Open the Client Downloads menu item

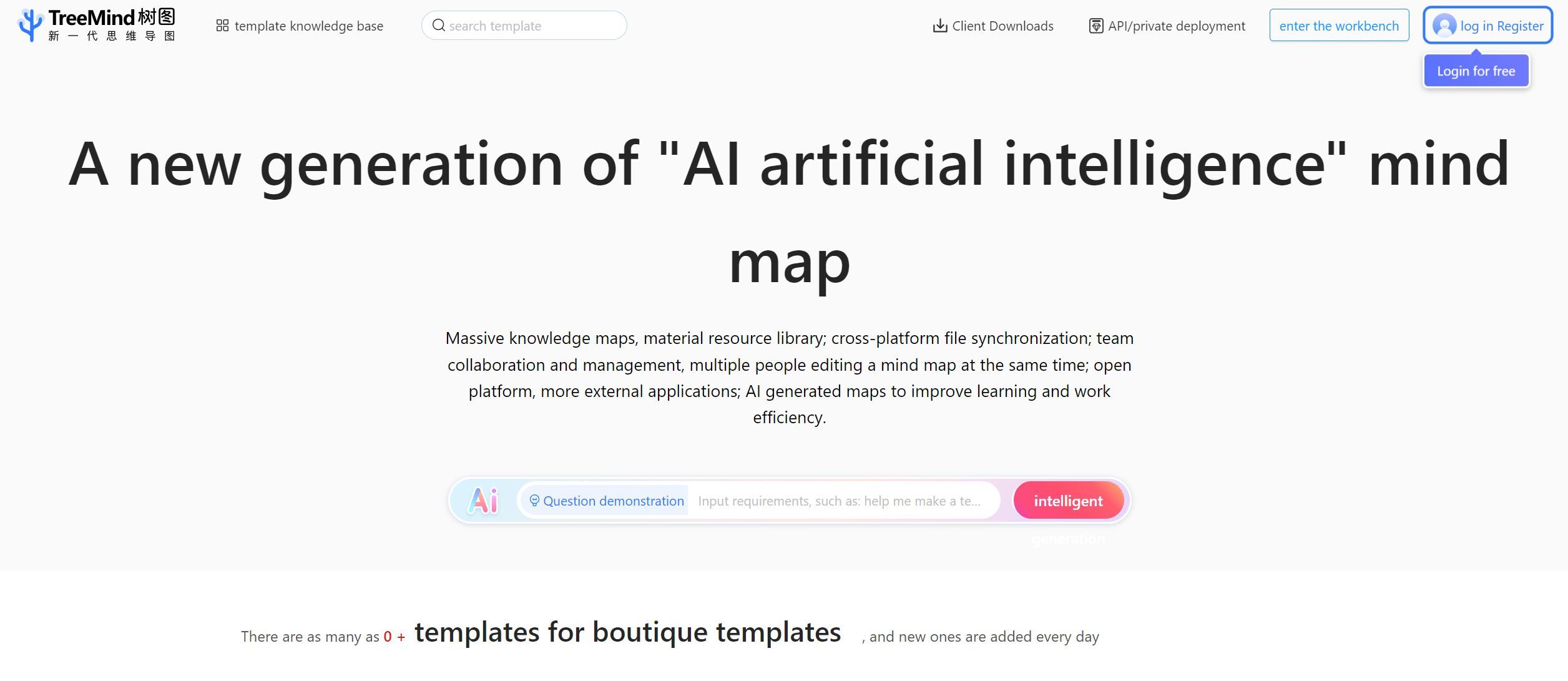point(993,25)
